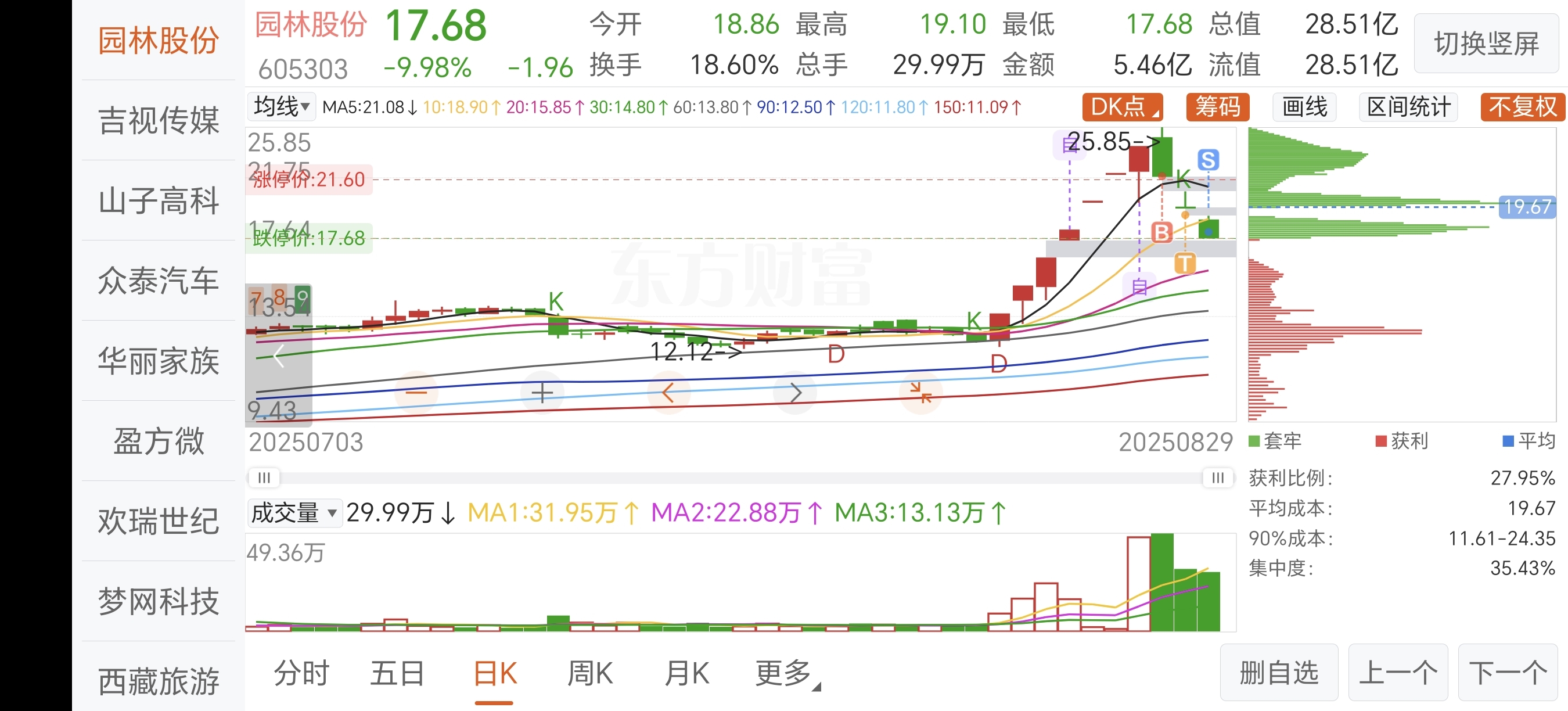Tap the 19.67 average cost label
Viewport: 1568px width, 711px height.
tap(1527, 207)
